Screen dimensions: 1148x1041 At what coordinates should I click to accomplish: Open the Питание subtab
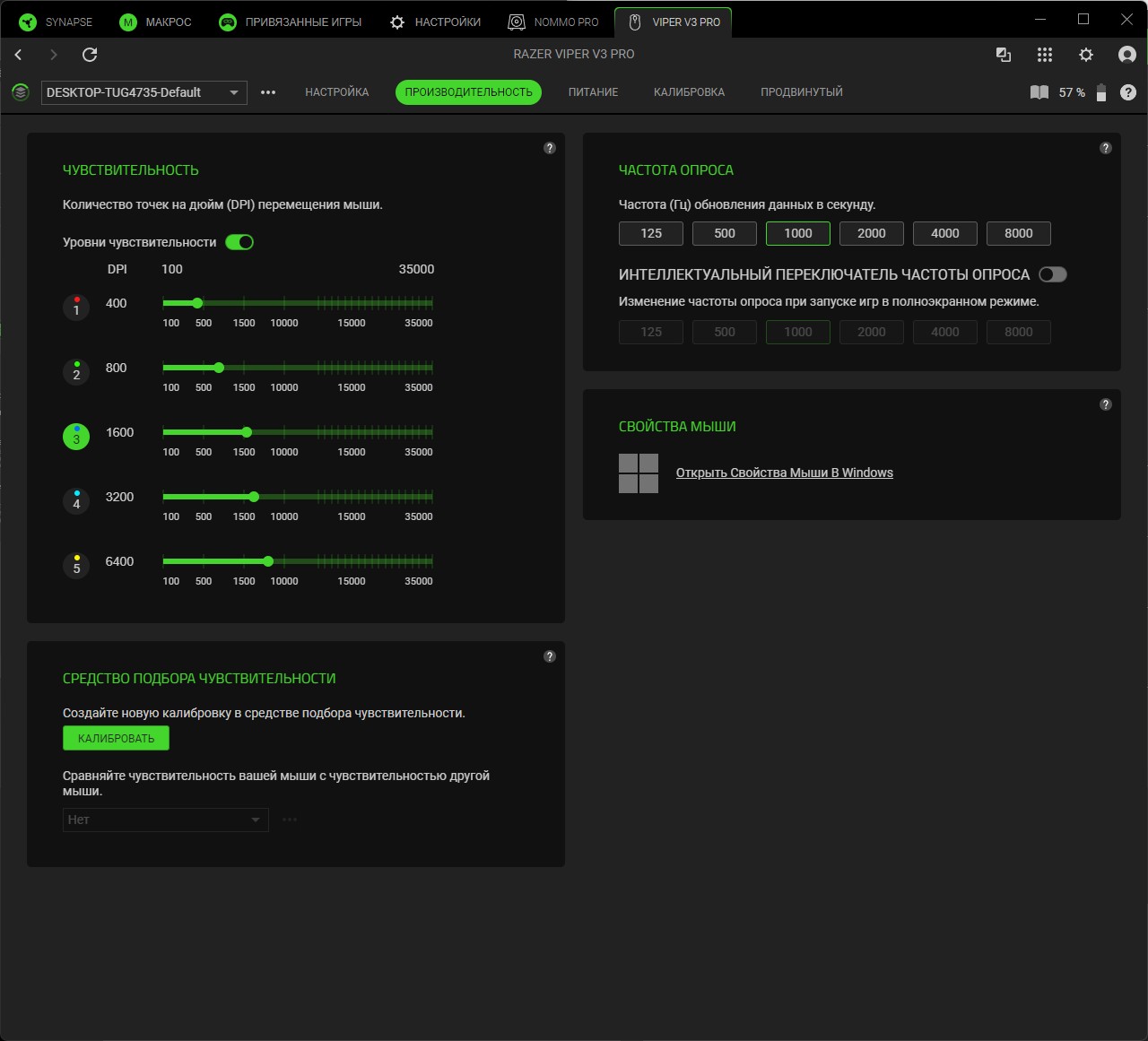coord(593,92)
